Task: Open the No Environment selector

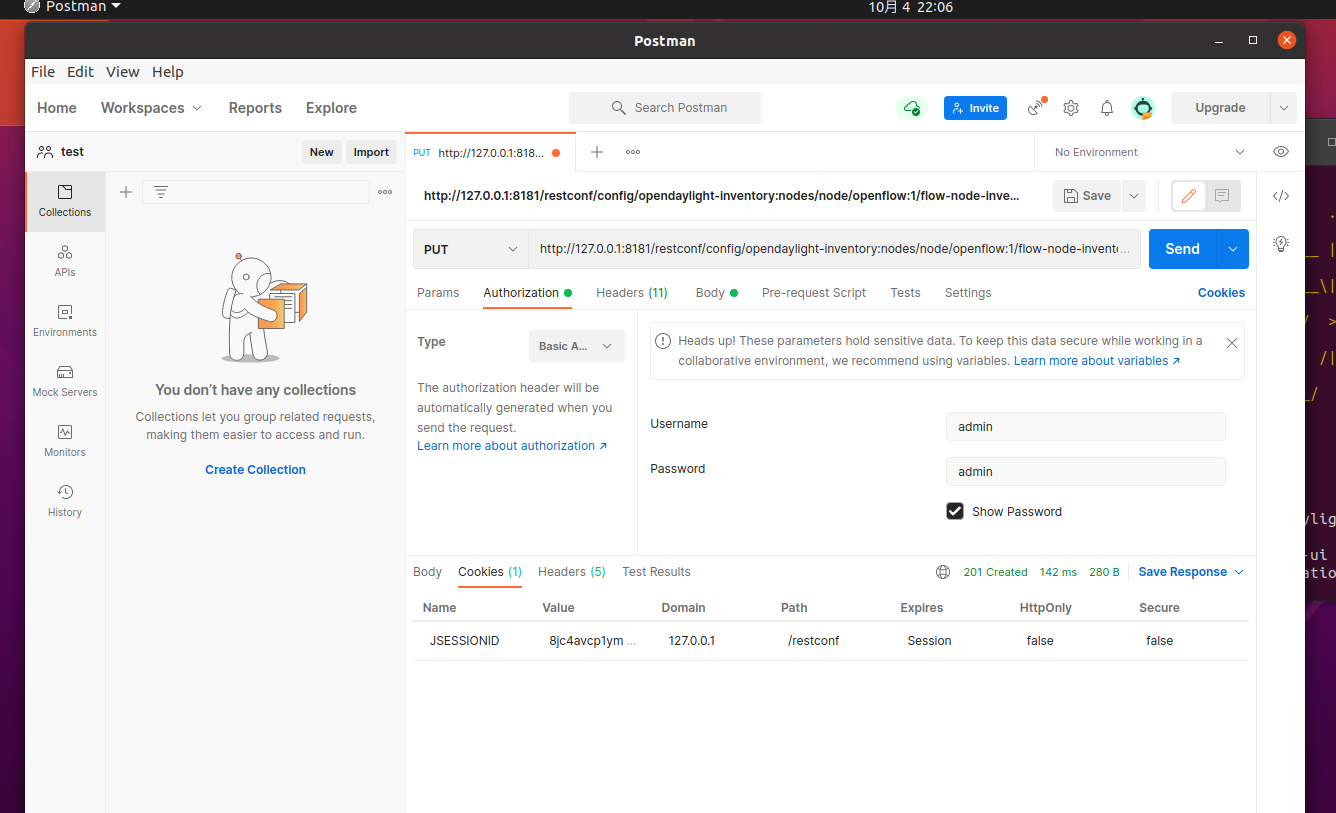Action: (1150, 152)
